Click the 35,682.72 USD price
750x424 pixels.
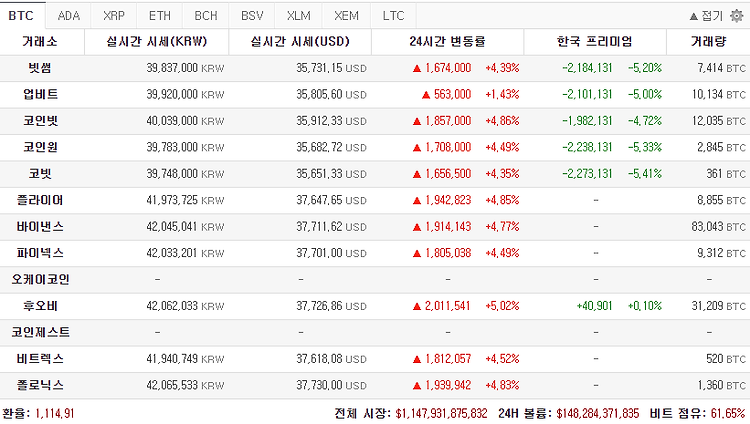331,147
